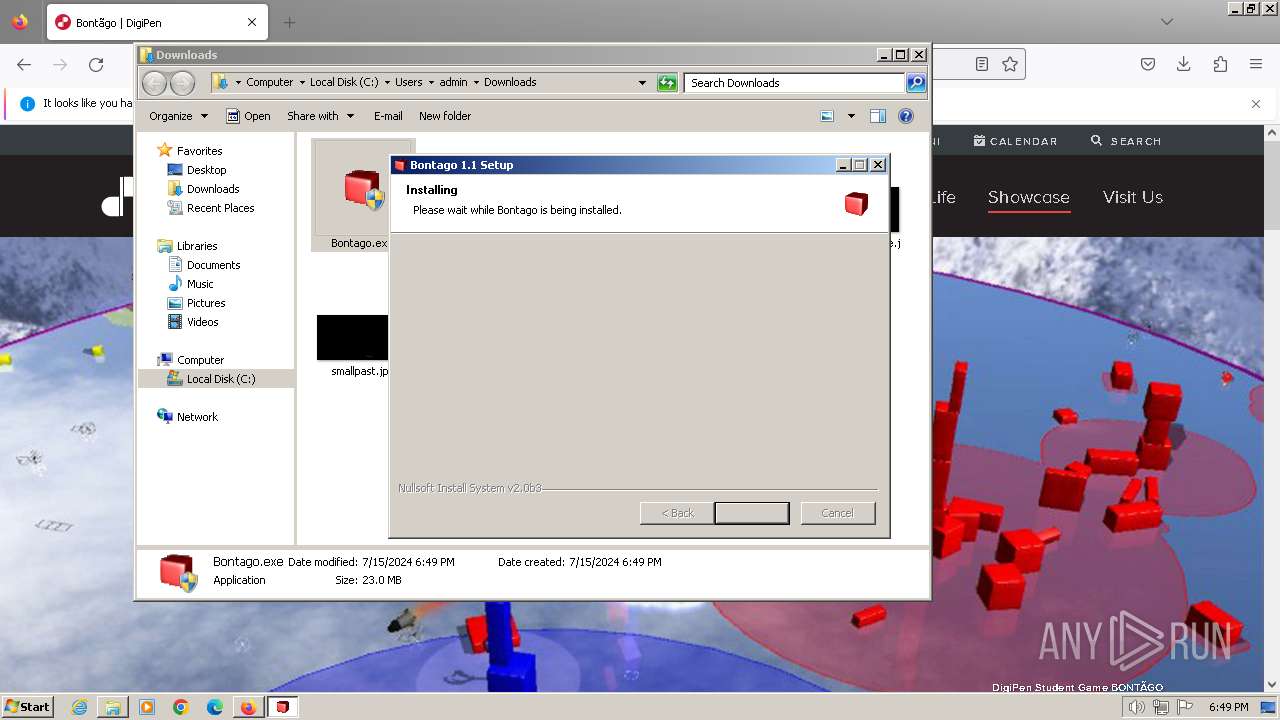
Task: Open a new Firefox tab with plus
Action: pos(289,22)
